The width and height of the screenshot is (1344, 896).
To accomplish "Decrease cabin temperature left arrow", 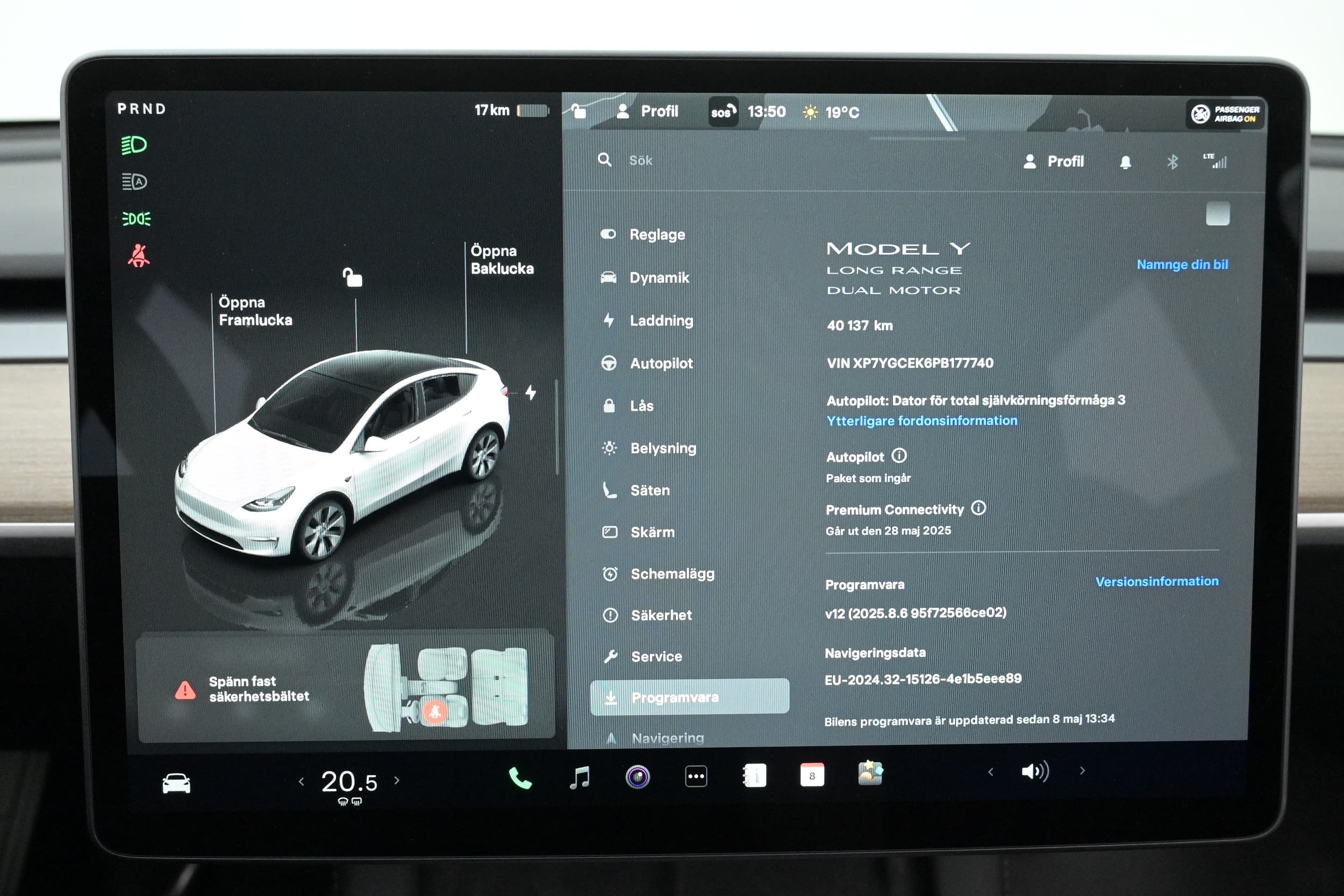I will (302, 781).
